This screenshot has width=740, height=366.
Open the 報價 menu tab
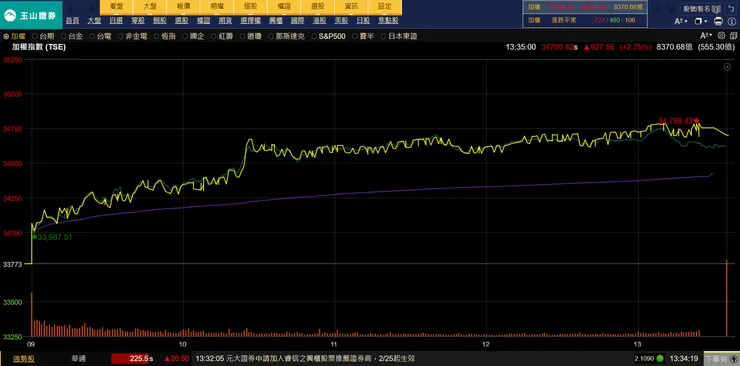[x=183, y=7]
